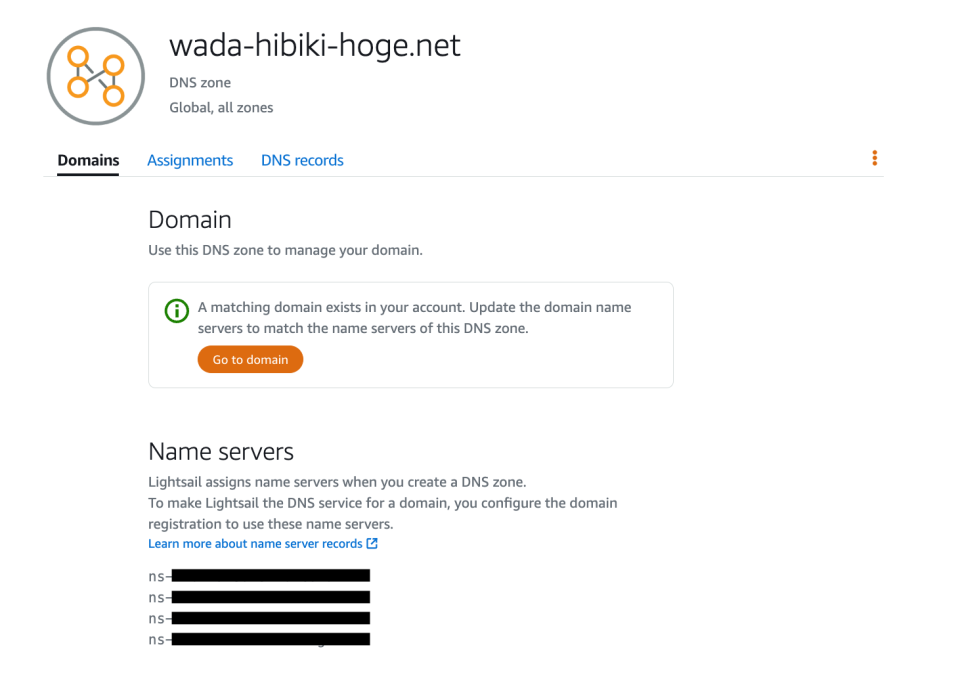Click the Global, all zones label
Viewport: 960px width, 691px height.
pos(221,107)
